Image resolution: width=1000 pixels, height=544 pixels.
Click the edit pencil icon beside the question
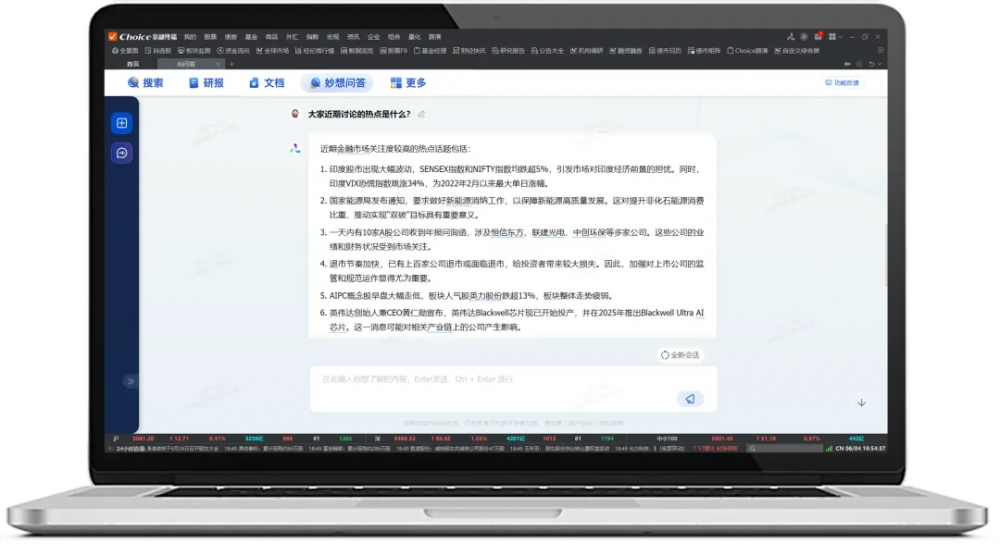(x=422, y=115)
